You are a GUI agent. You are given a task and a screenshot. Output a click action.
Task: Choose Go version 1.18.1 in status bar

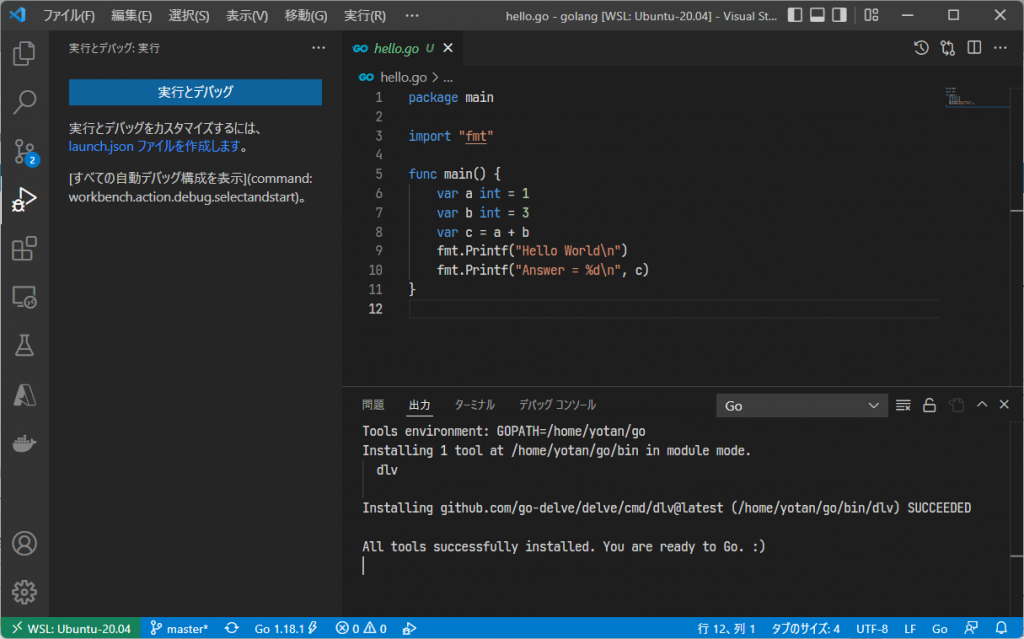coord(285,629)
